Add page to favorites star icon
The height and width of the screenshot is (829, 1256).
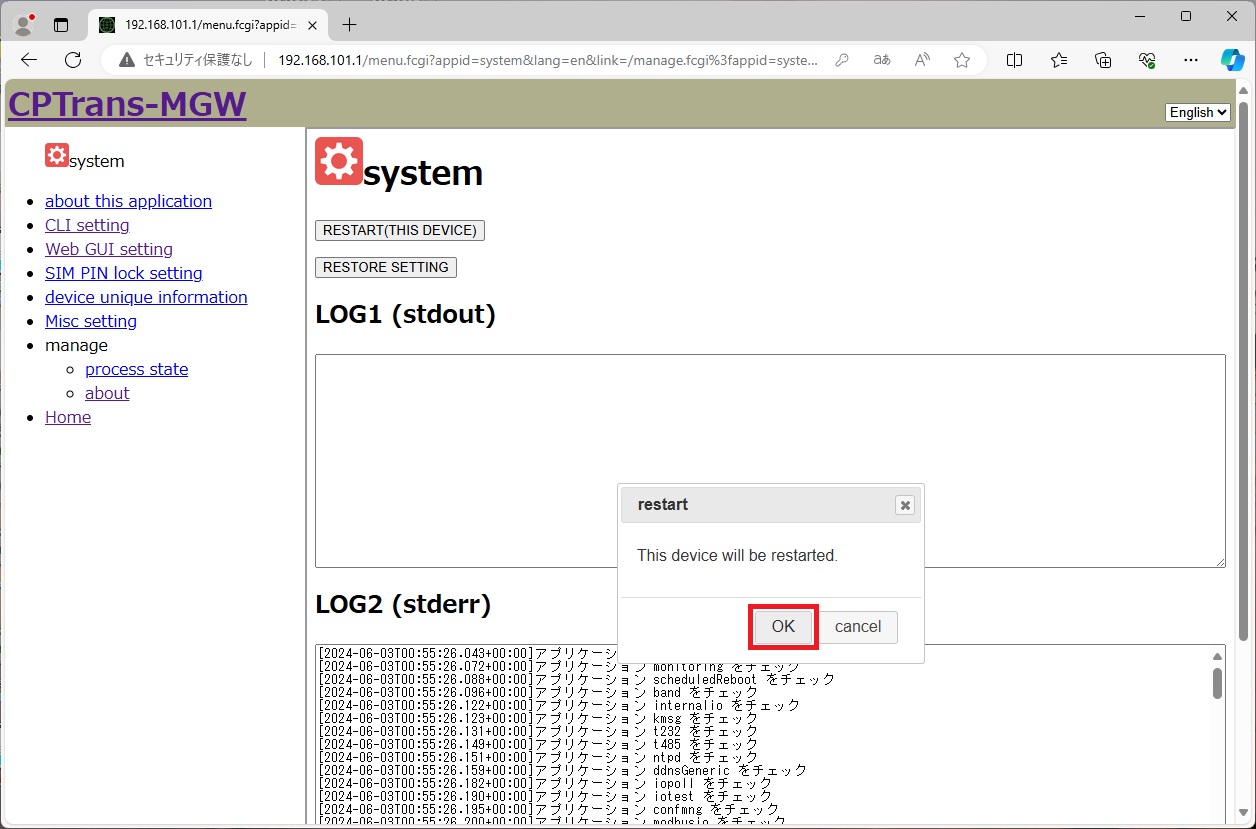pyautogui.click(x=961, y=60)
